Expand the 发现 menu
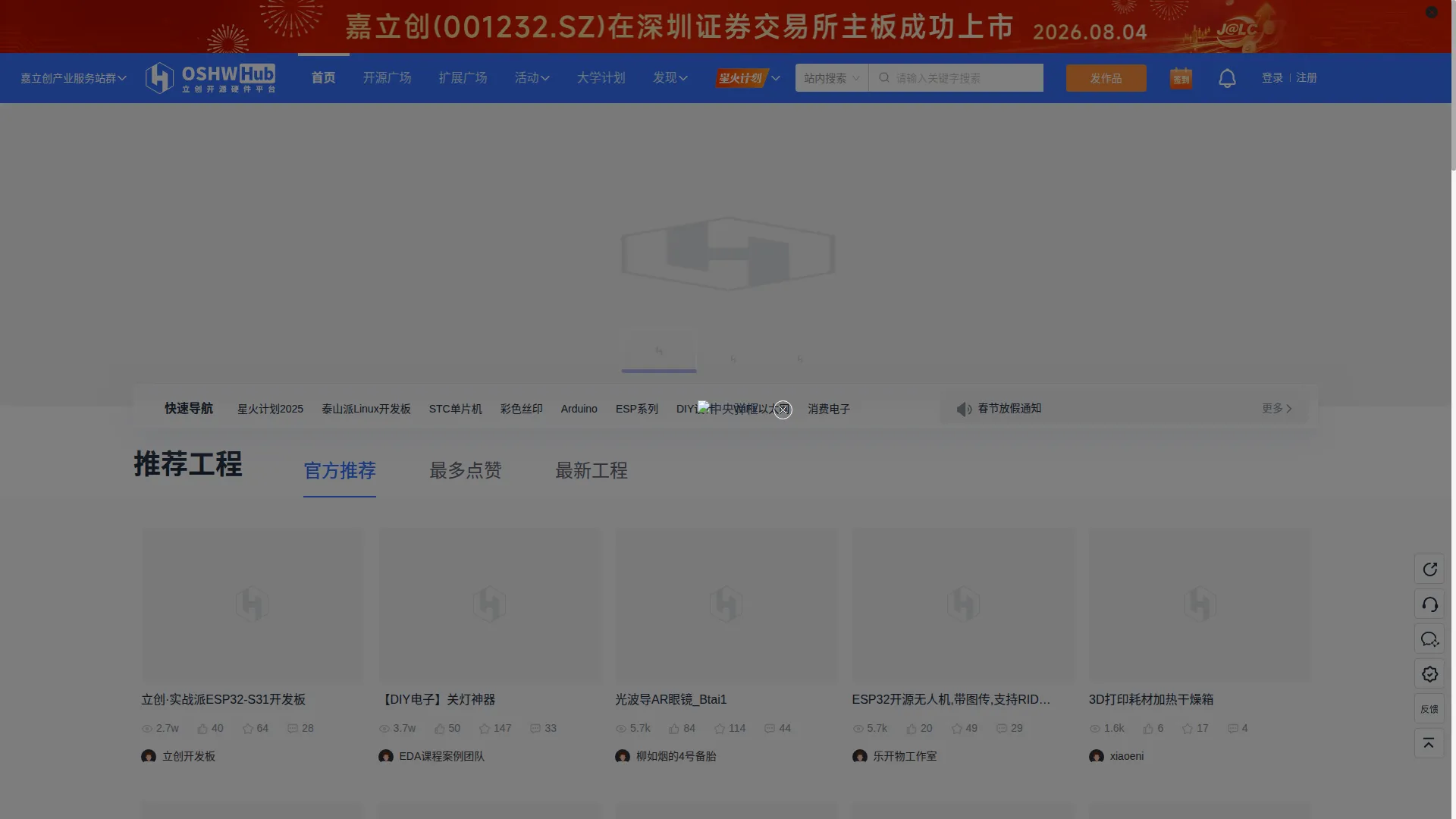 670,78
